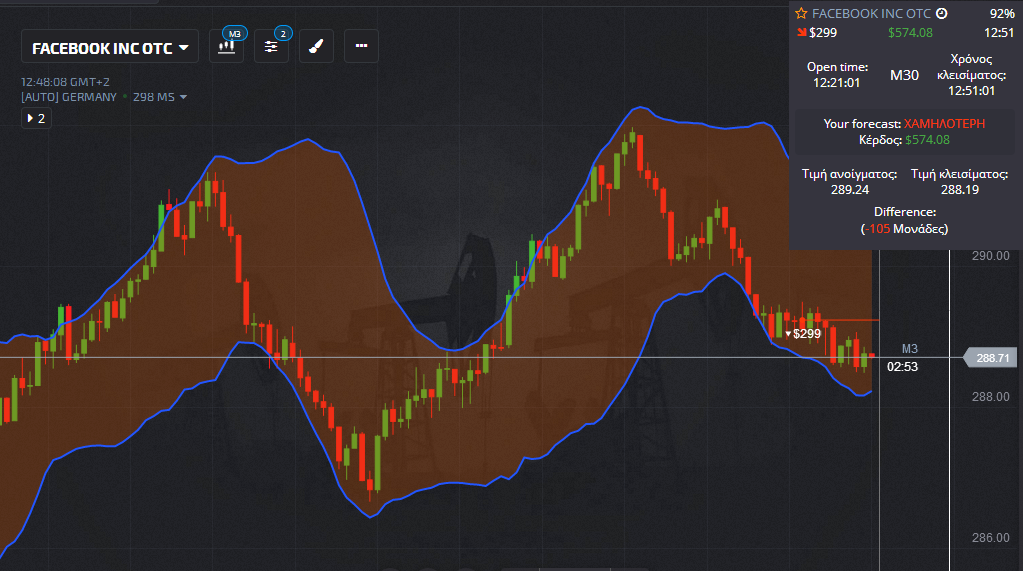Screen dimensions: 1023x571
Task: Click the clock icon beside Facebook OTC title
Action: (x=941, y=13)
